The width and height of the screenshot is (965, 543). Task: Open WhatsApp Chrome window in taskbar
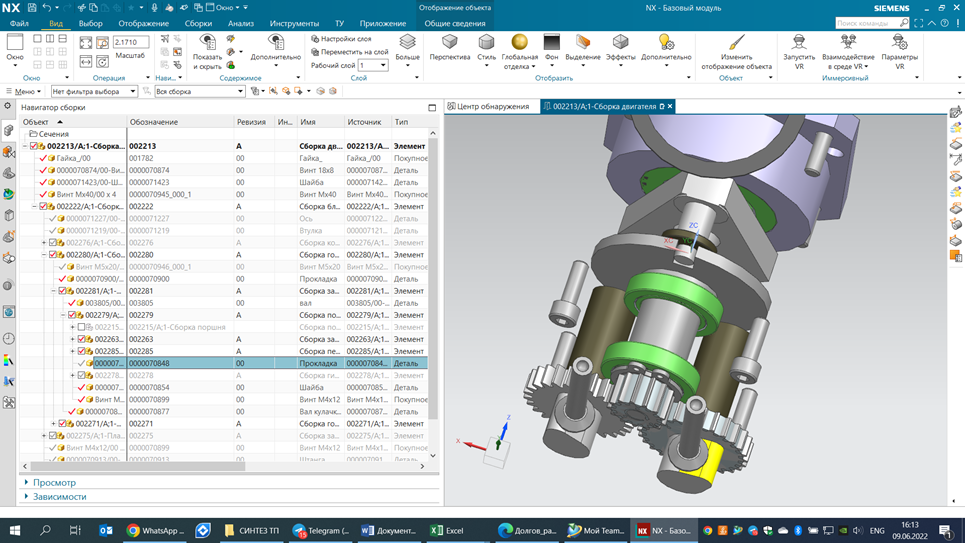click(155, 530)
